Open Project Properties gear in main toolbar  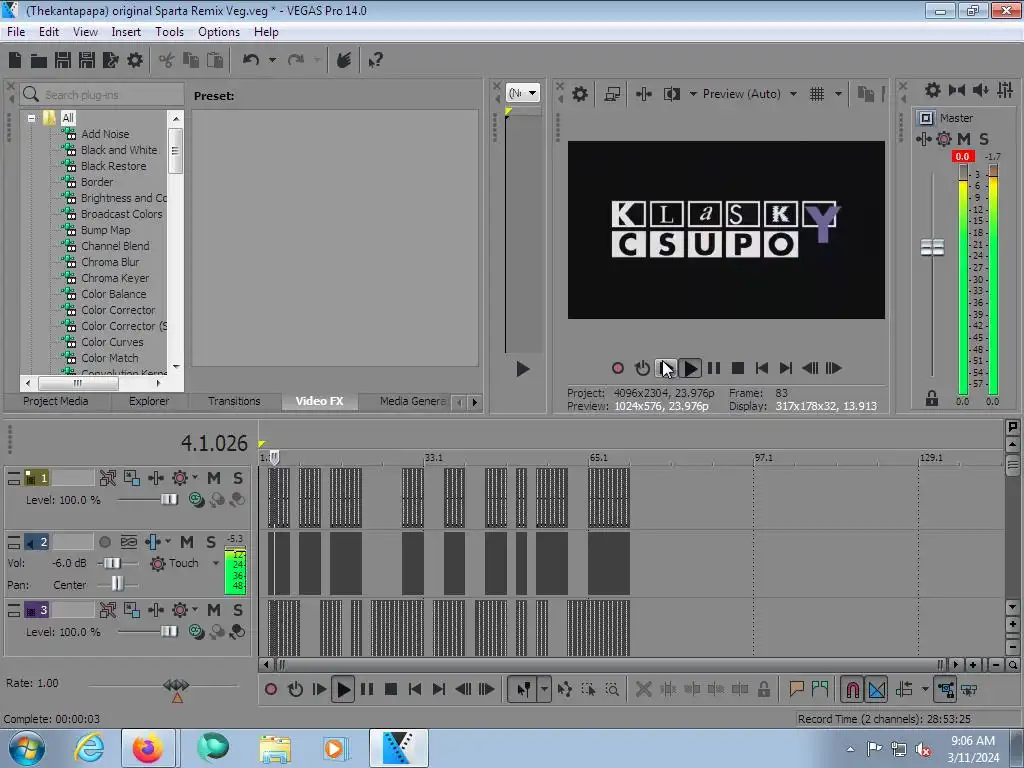(x=135, y=60)
